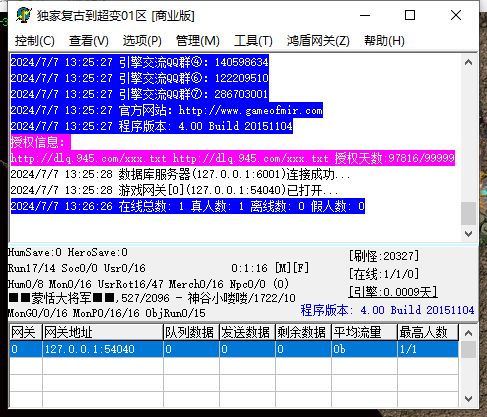487x417 pixels.
Task: Click the 平均流量 column header
Action: click(x=364, y=332)
